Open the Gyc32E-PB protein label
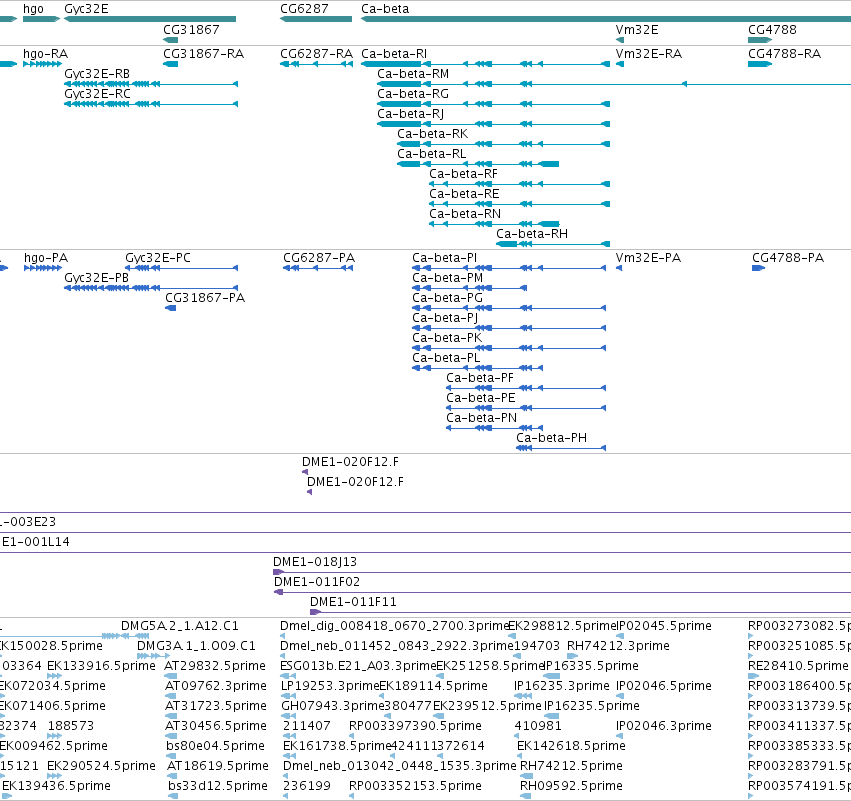Image resolution: width=851 pixels, height=801 pixels. 96,278
